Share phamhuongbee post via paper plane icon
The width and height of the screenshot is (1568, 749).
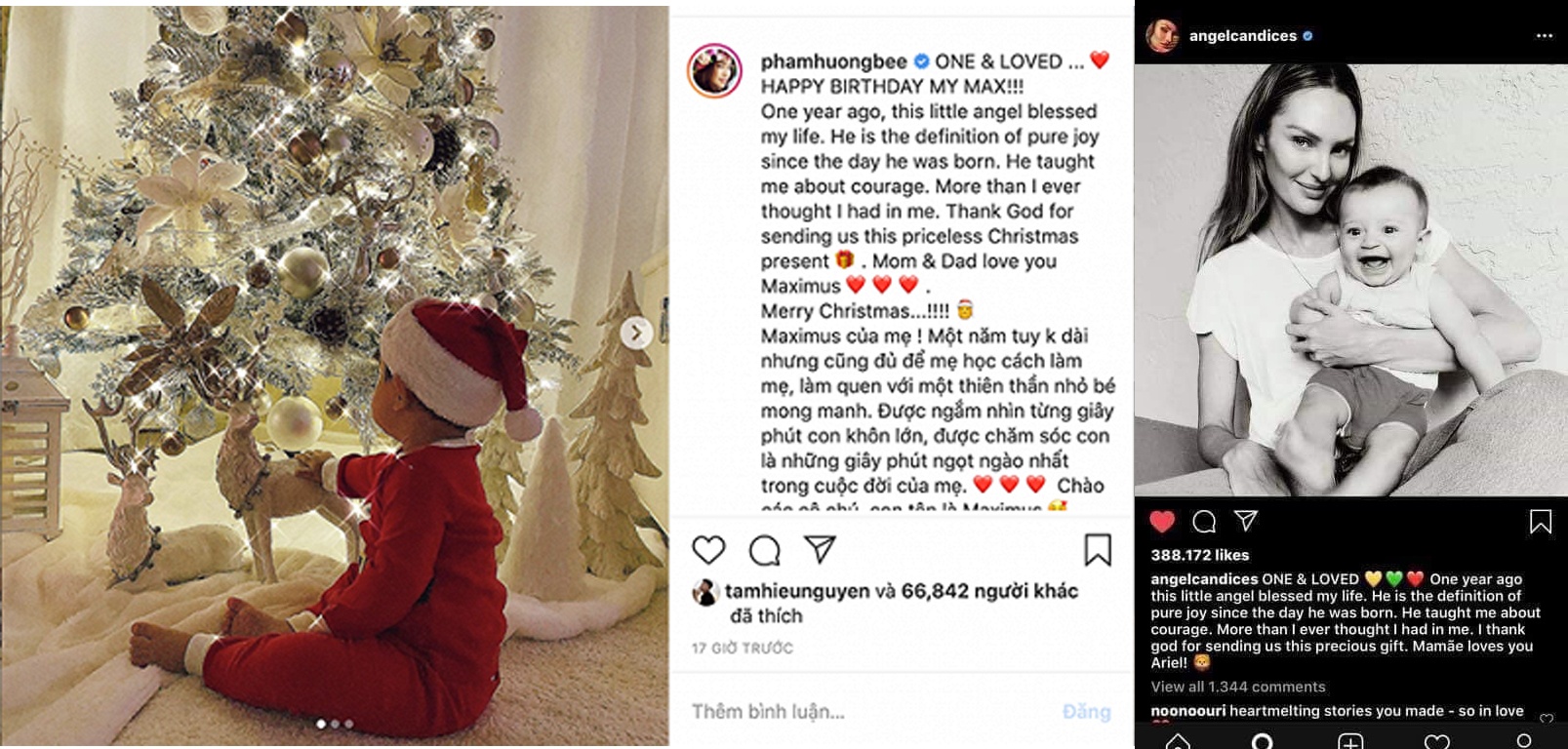click(x=820, y=549)
